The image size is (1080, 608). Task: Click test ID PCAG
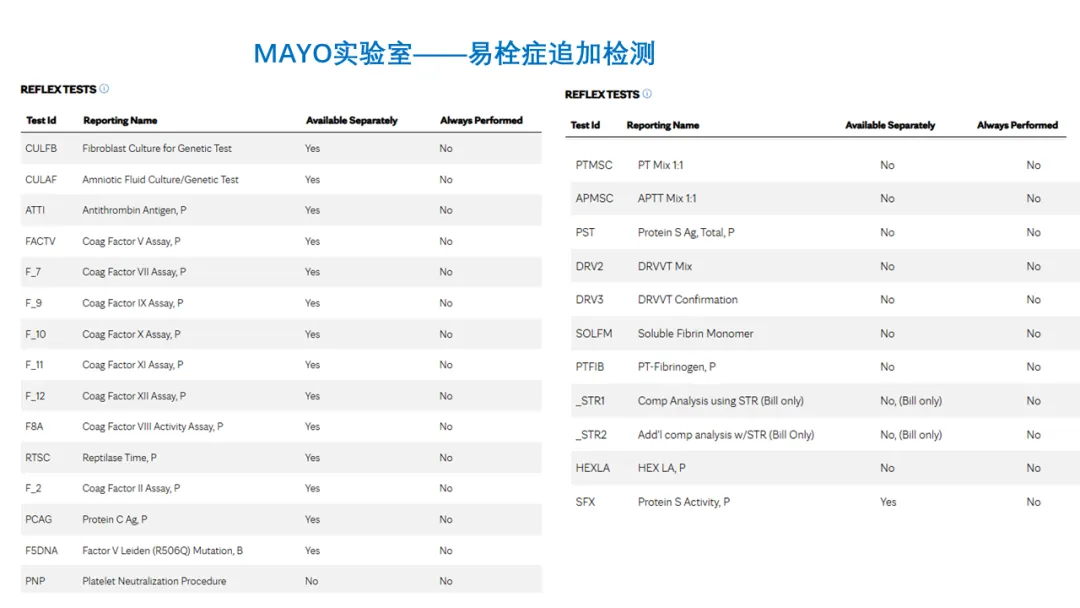click(x=39, y=519)
